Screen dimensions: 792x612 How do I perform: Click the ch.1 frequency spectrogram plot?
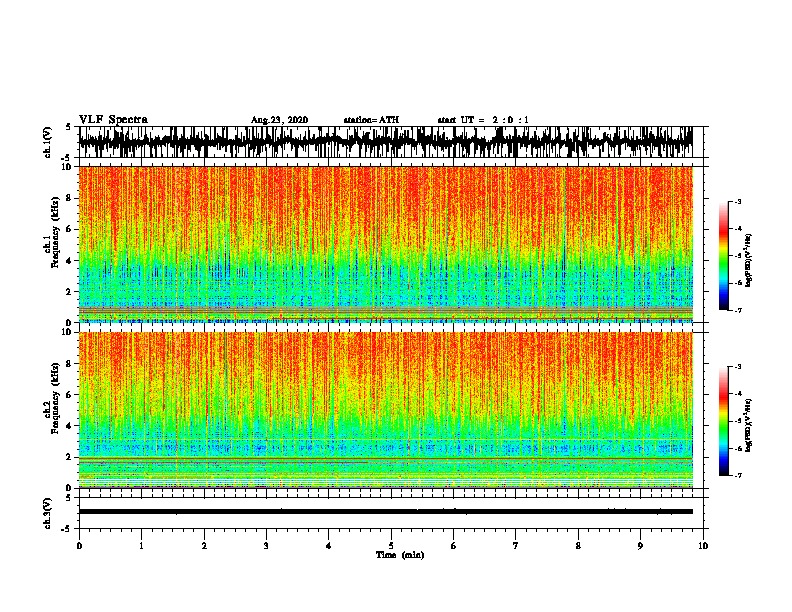(x=386, y=244)
